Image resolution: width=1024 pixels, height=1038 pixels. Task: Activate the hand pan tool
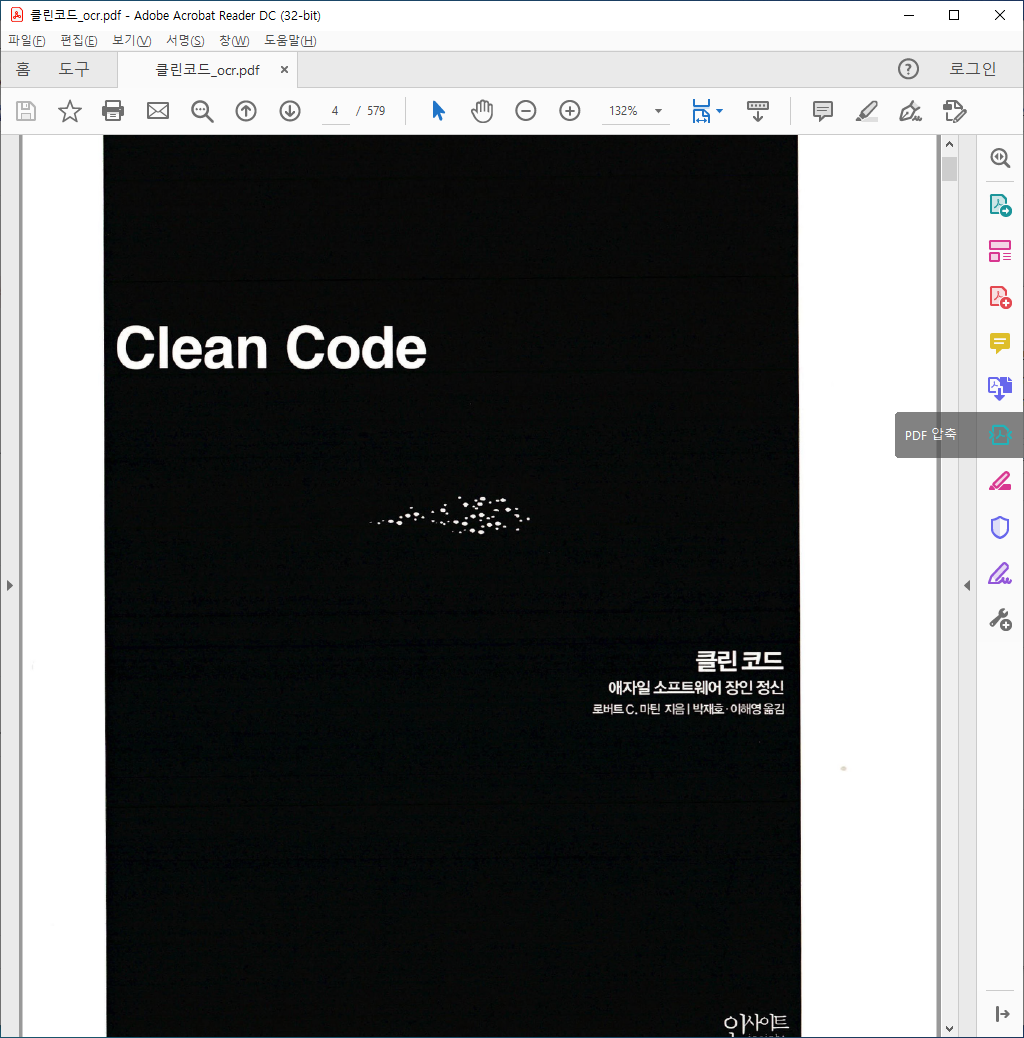pyautogui.click(x=482, y=111)
